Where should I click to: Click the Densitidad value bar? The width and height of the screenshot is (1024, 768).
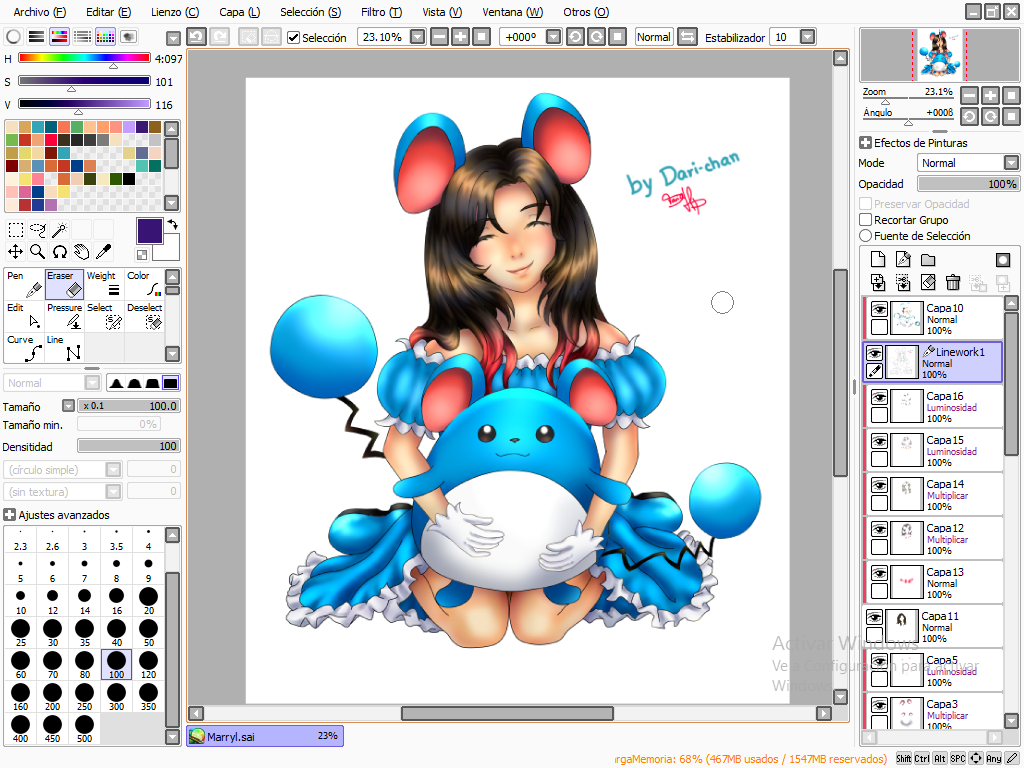[x=129, y=446]
